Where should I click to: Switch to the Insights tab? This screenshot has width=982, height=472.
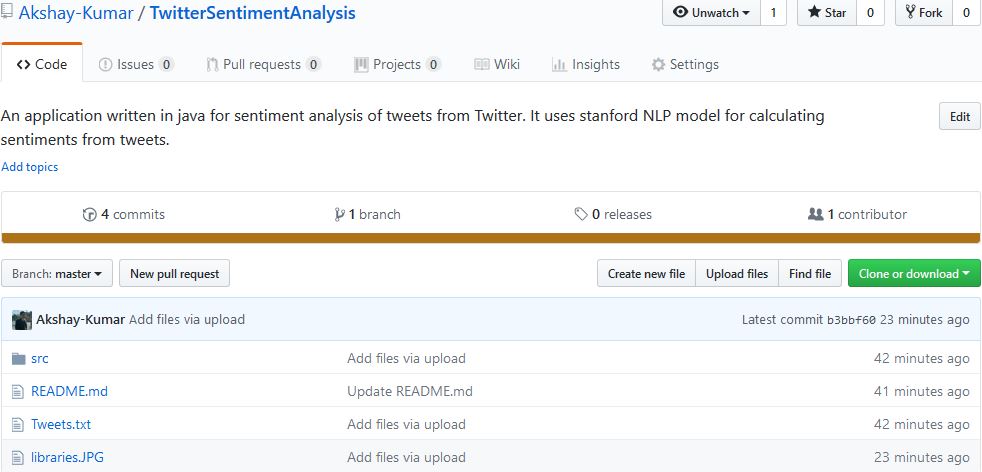[x=586, y=64]
